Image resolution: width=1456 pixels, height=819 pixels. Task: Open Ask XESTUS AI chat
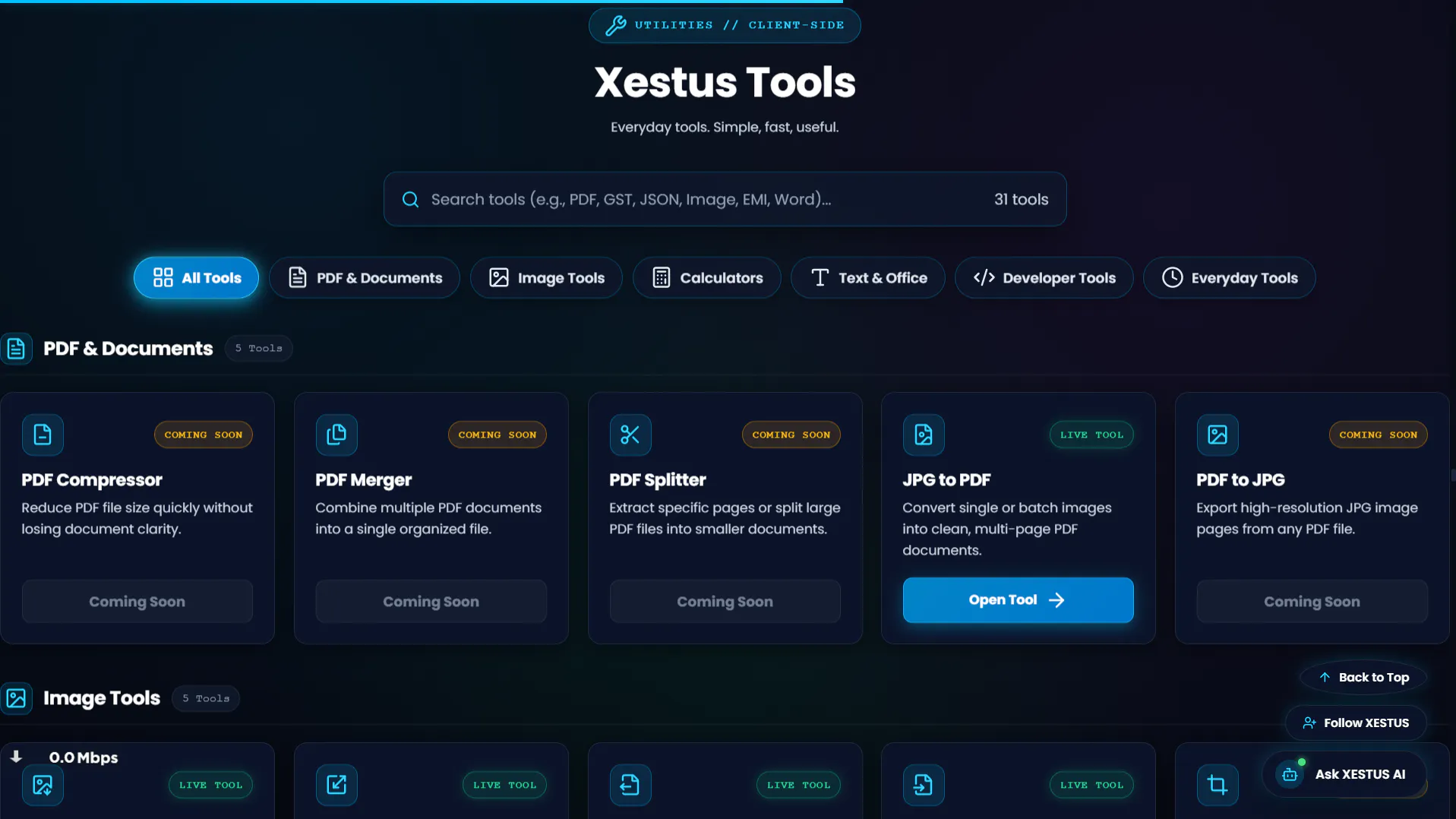click(x=1344, y=775)
